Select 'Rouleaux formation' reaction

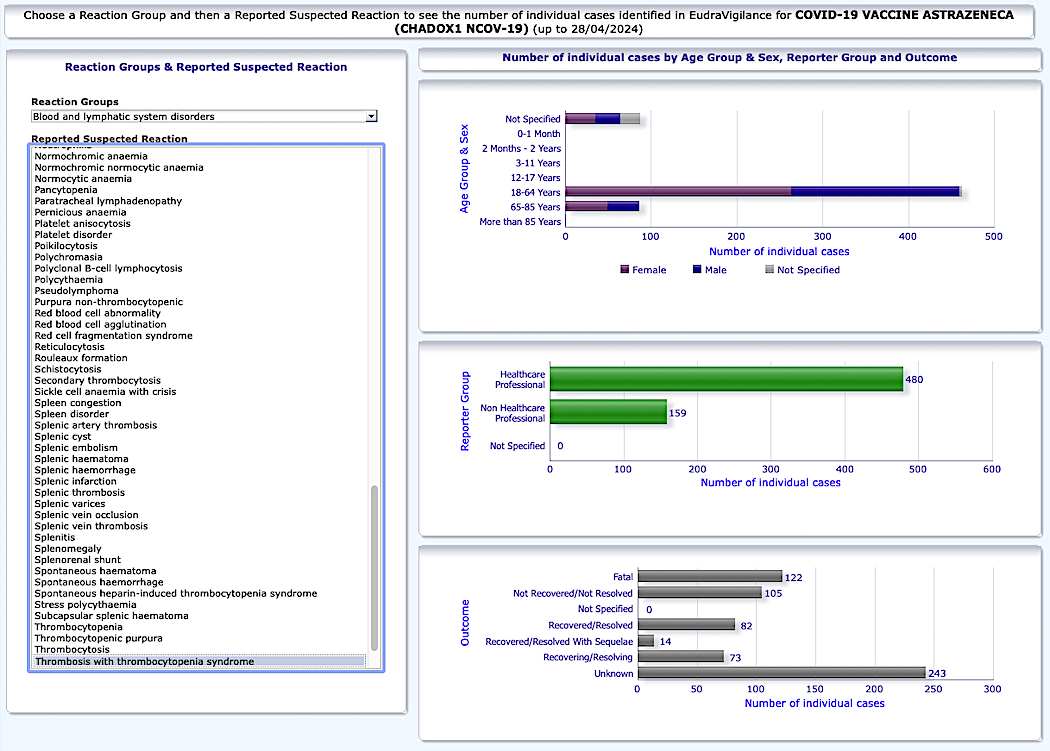[x=81, y=358]
